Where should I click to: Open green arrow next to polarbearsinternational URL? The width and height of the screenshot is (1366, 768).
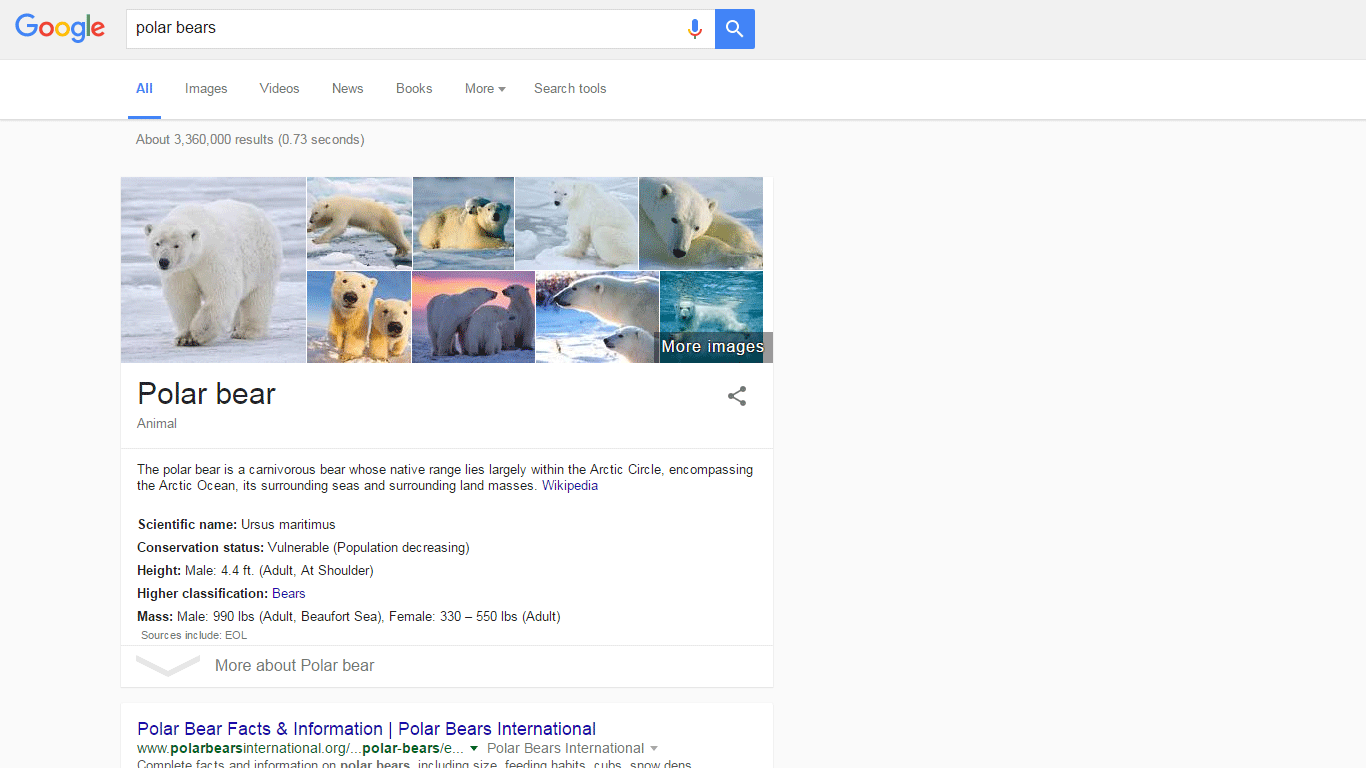tap(474, 748)
